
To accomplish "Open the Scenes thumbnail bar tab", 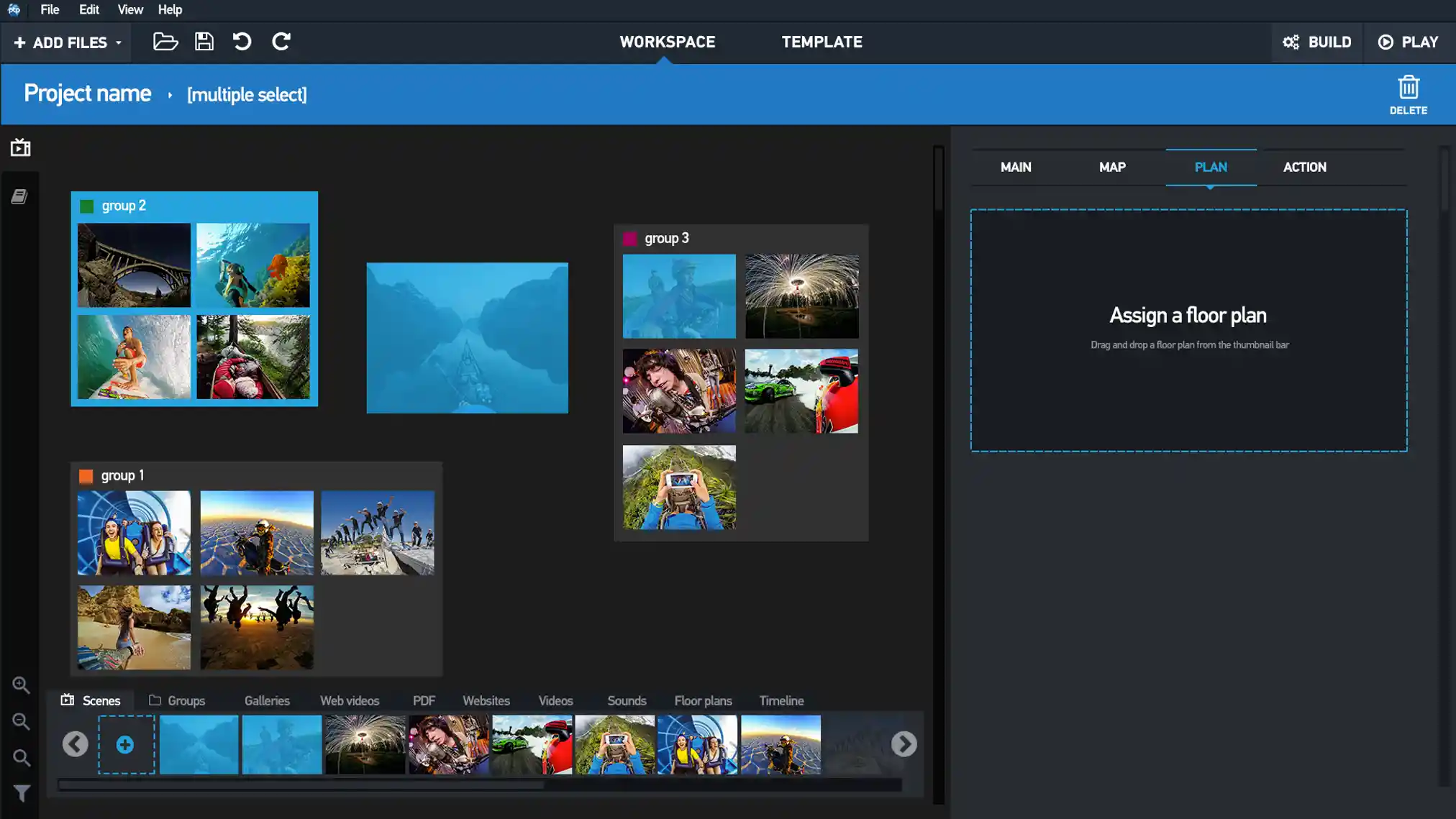I will 91,700.
